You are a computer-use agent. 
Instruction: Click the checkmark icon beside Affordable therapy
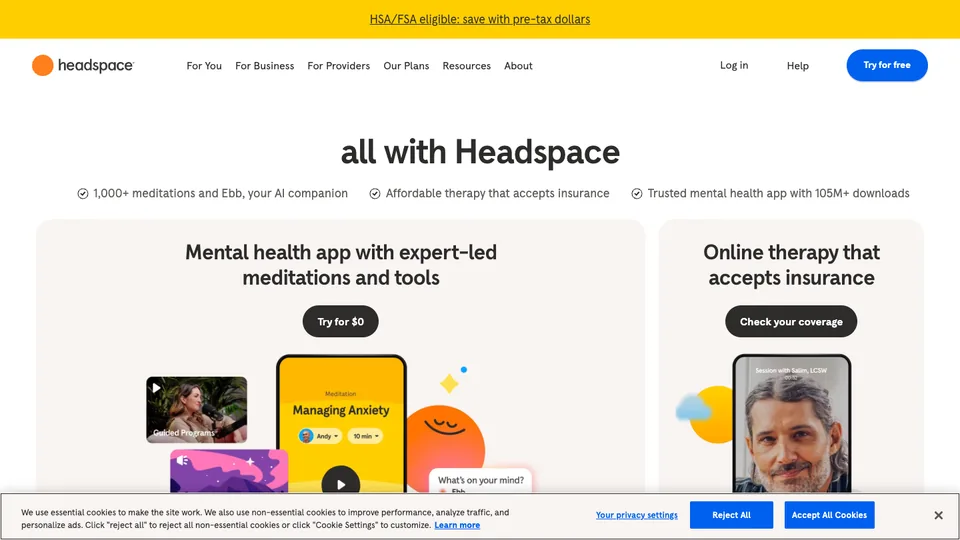pos(375,193)
